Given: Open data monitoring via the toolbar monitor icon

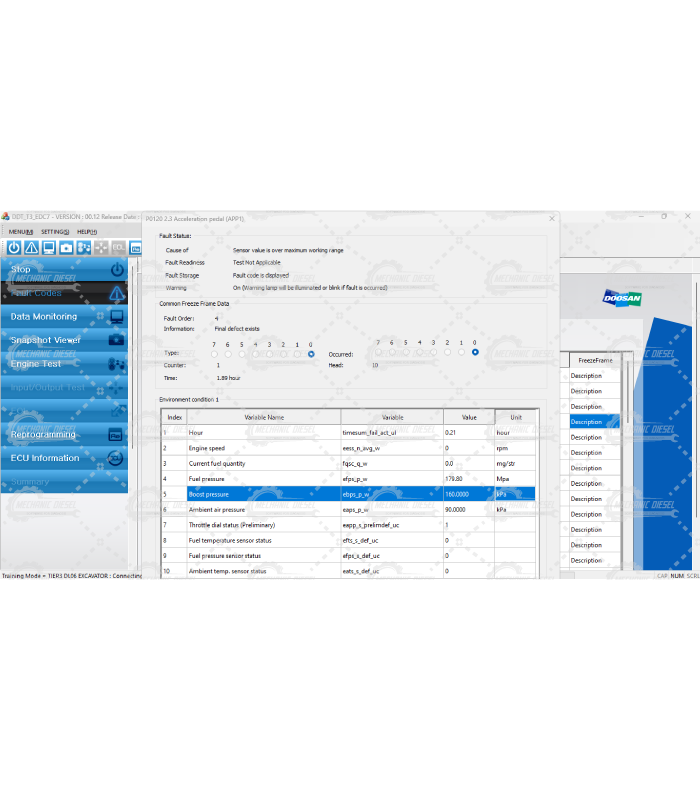Looking at the screenshot, I should [x=48, y=247].
